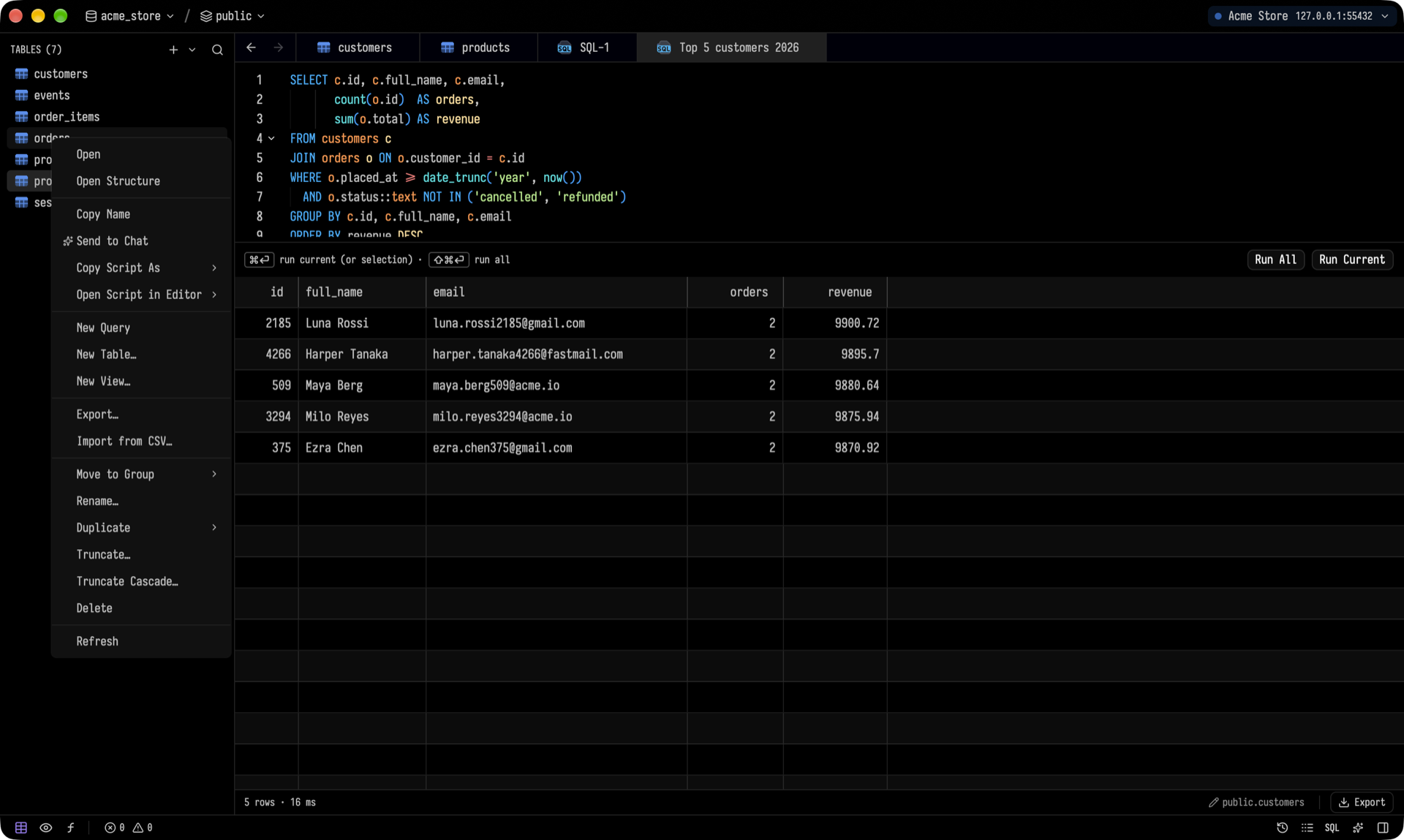1404x840 pixels.
Task: Switch to the products tab
Action: coord(478,48)
